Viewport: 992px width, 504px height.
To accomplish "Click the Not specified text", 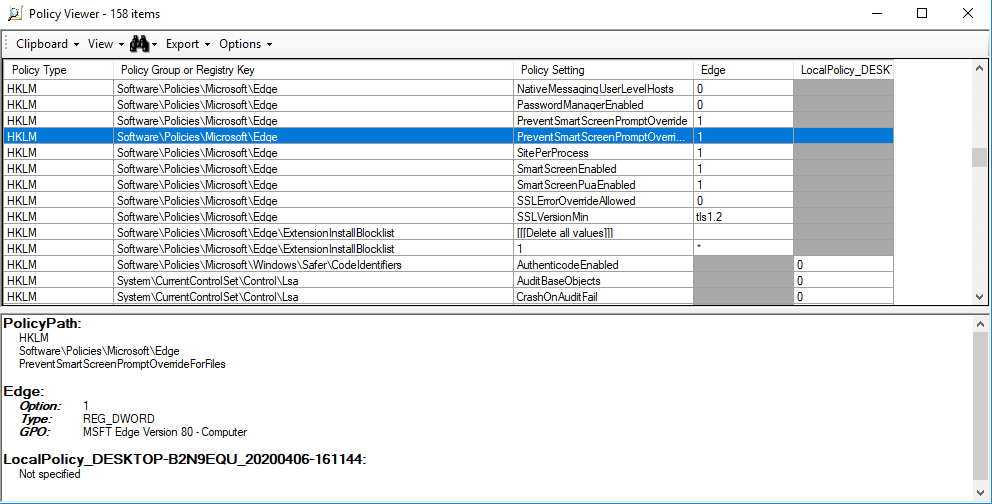I will tap(49, 474).
